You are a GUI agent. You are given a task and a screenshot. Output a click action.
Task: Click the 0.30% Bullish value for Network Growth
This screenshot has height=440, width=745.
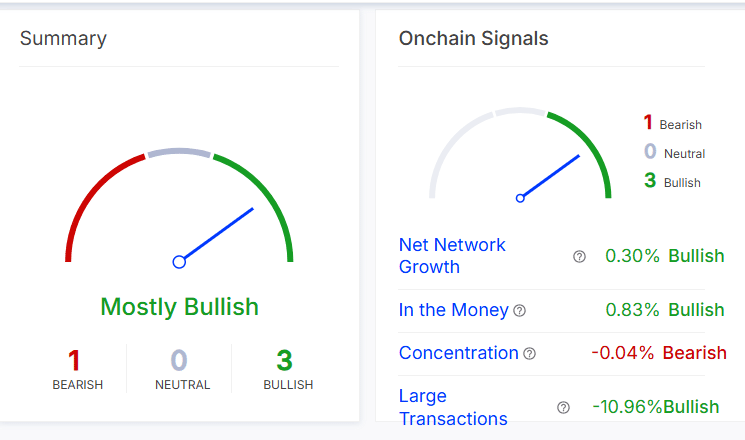664,256
